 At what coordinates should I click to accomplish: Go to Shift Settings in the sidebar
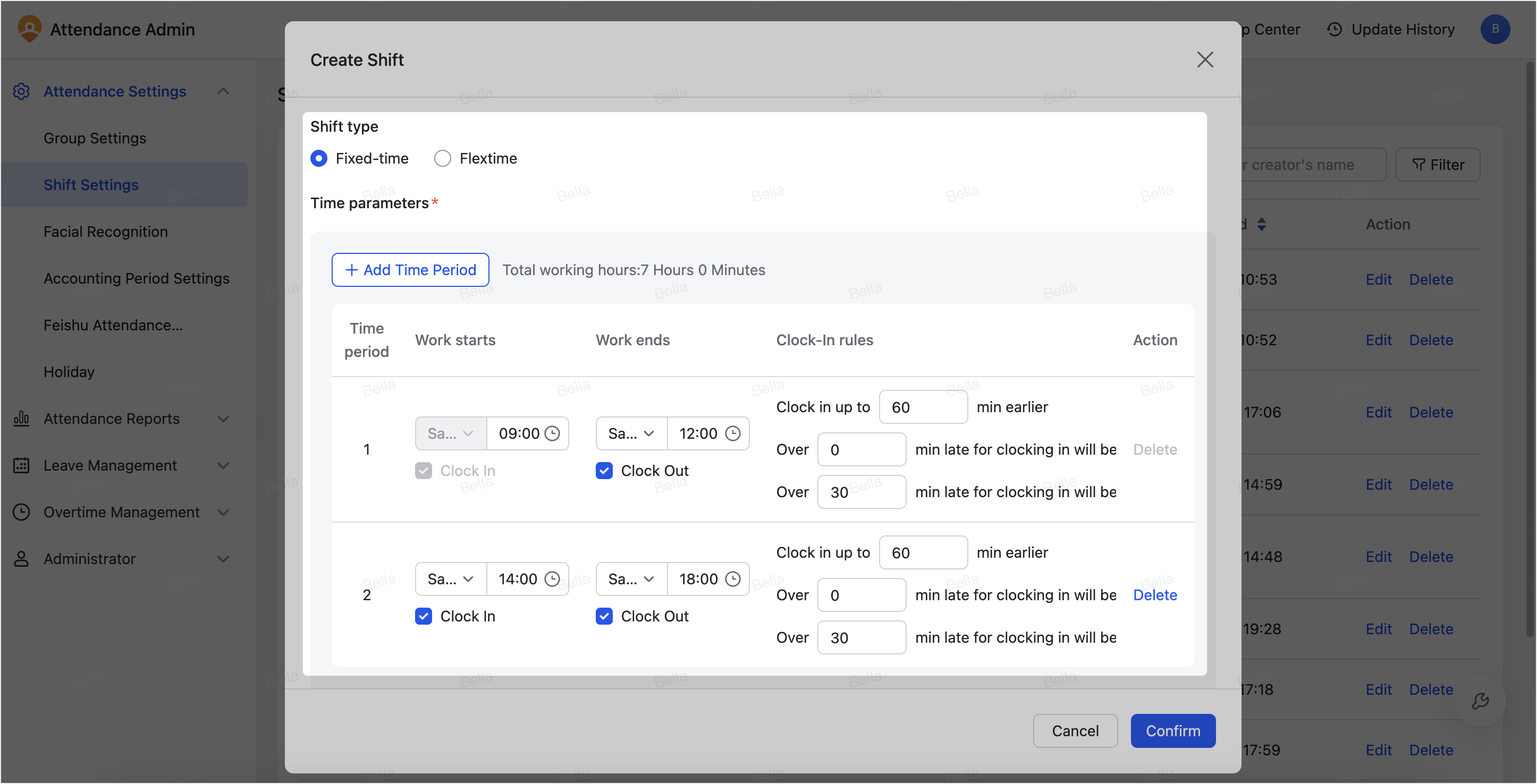(91, 185)
